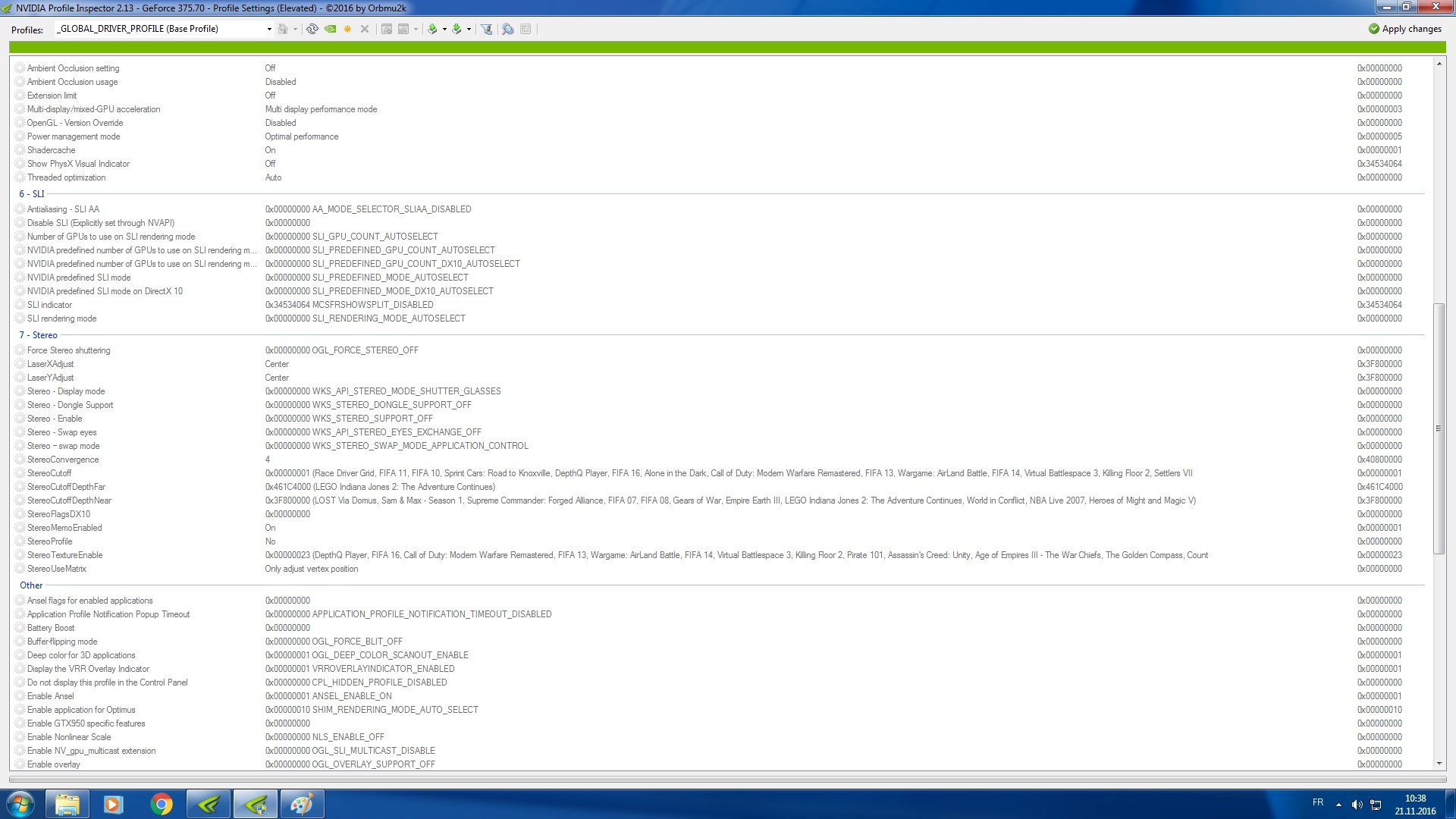1456x819 pixels.
Task: Click the 0x40800000 hex value
Action: coord(1379,460)
